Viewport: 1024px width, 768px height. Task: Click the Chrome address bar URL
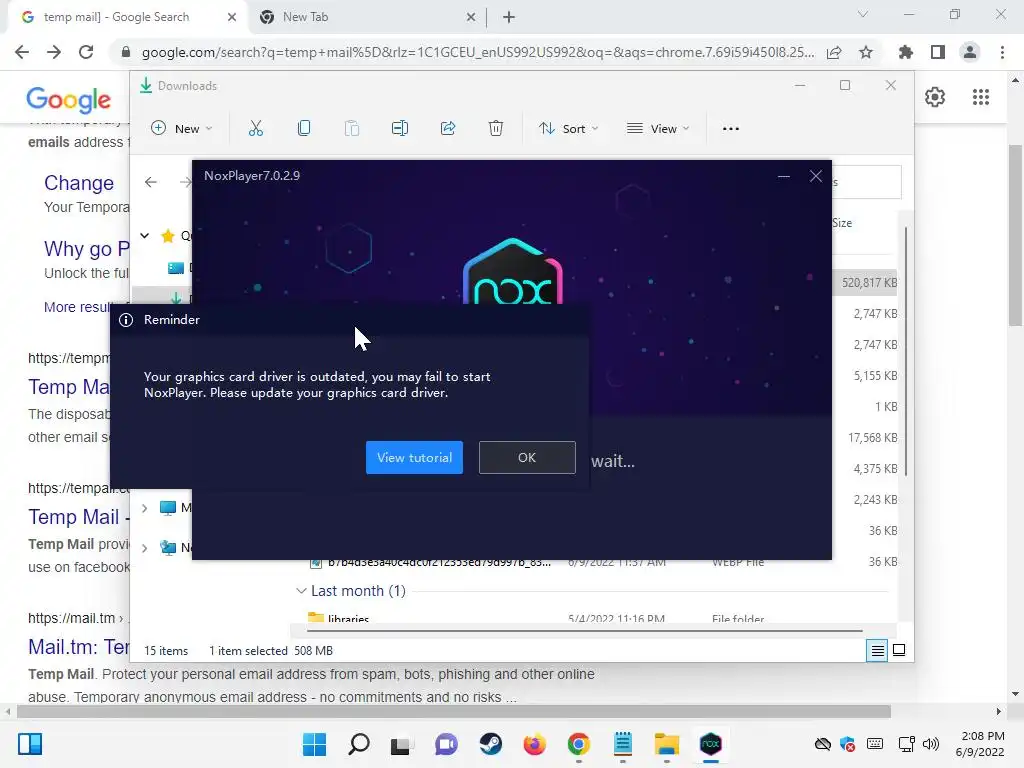coord(478,52)
